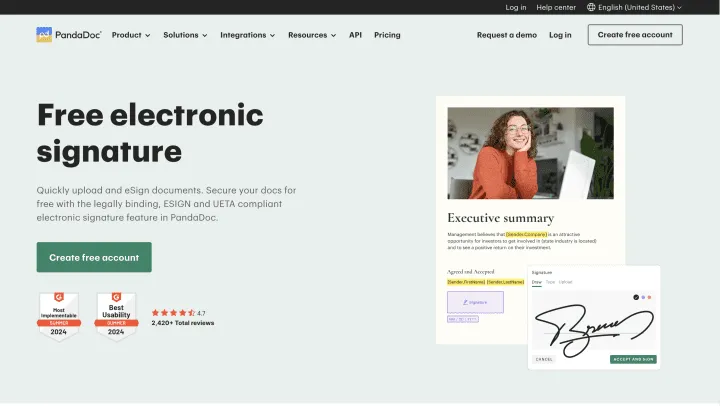Click the 2,420+ Total reviews text
Viewport: 720px width, 406px height.
click(x=183, y=323)
